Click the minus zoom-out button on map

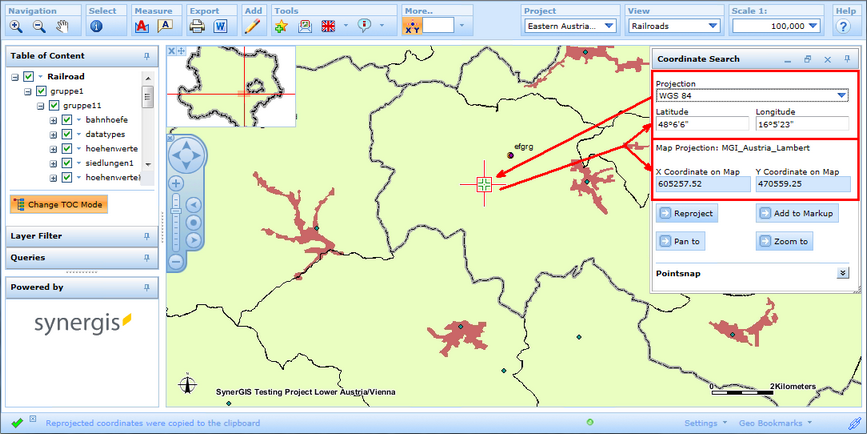(x=176, y=262)
